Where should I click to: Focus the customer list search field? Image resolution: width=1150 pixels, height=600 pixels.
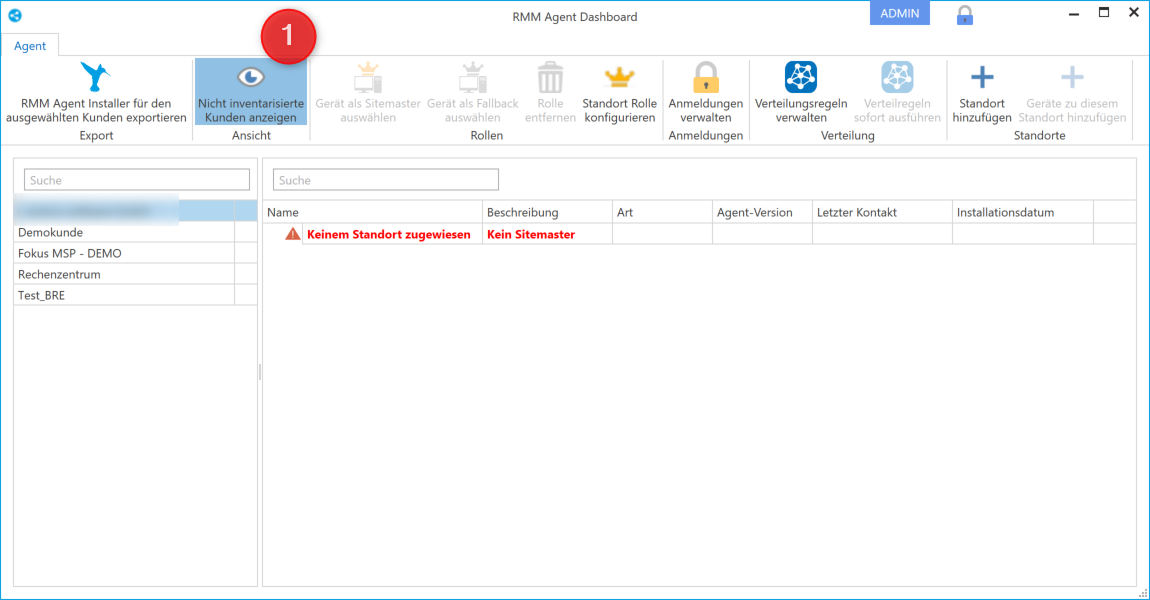coord(137,180)
